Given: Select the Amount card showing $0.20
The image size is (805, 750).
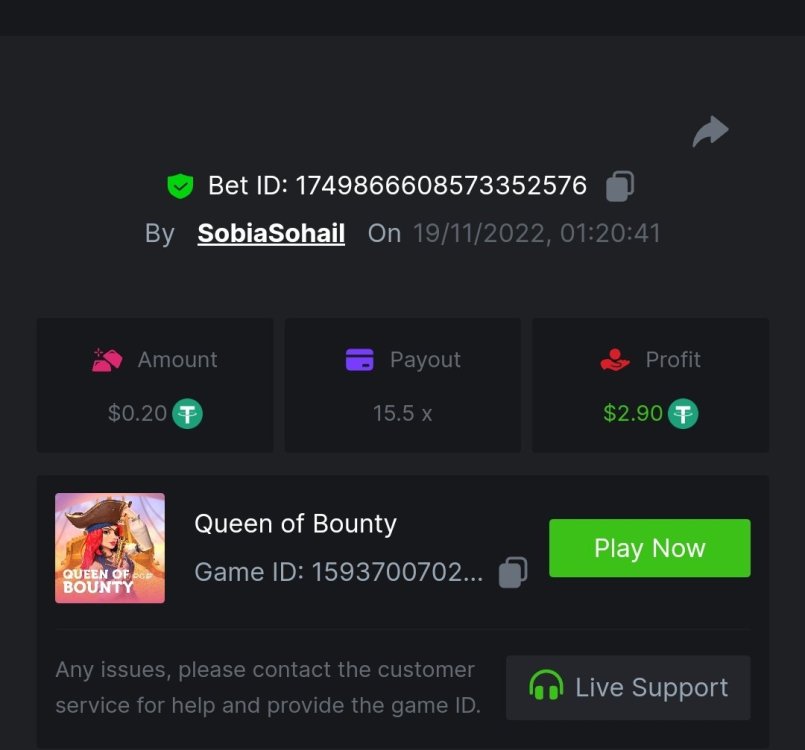Looking at the screenshot, I should [154, 384].
